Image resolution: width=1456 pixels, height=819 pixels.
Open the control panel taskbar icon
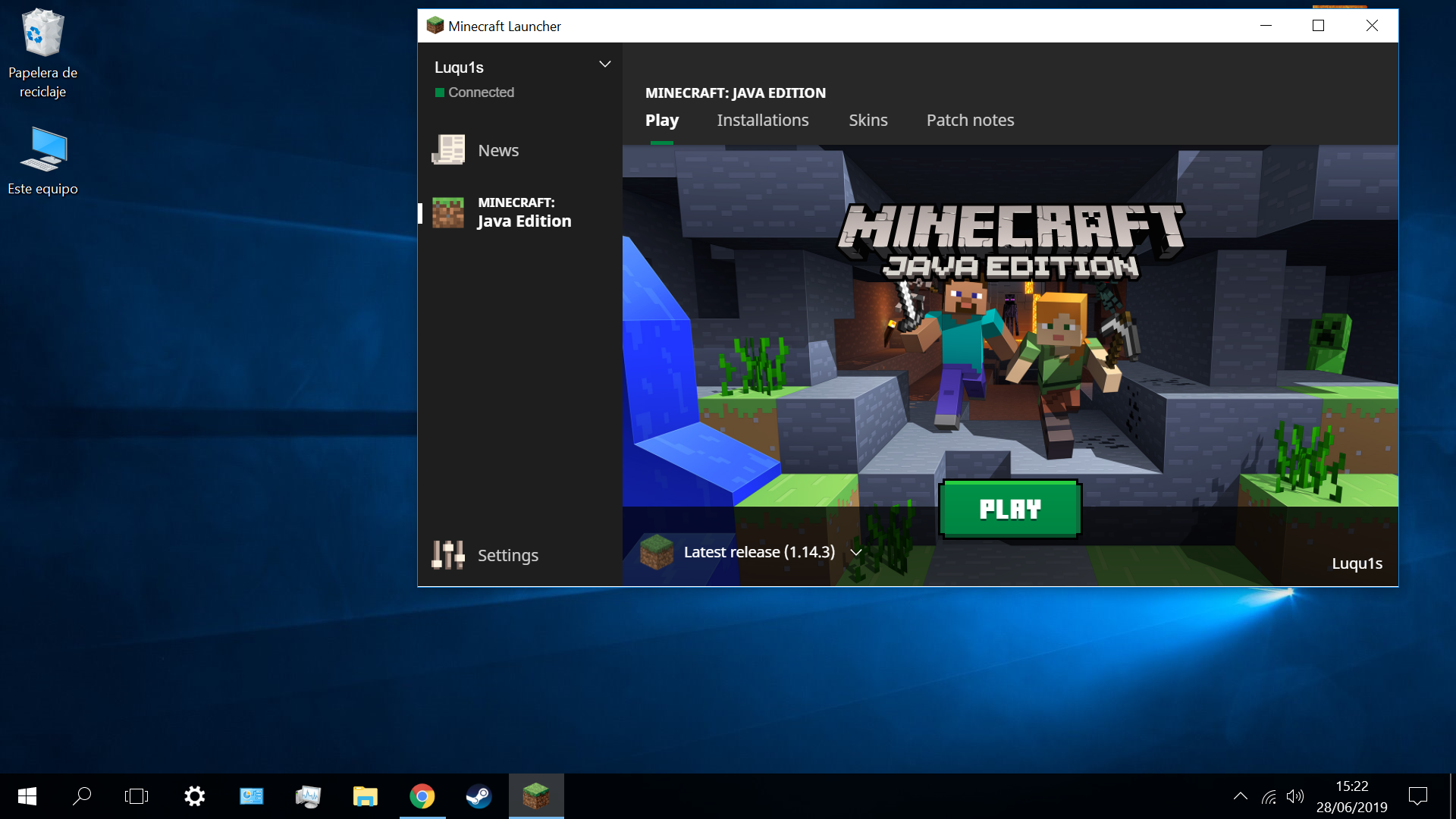coord(252,796)
